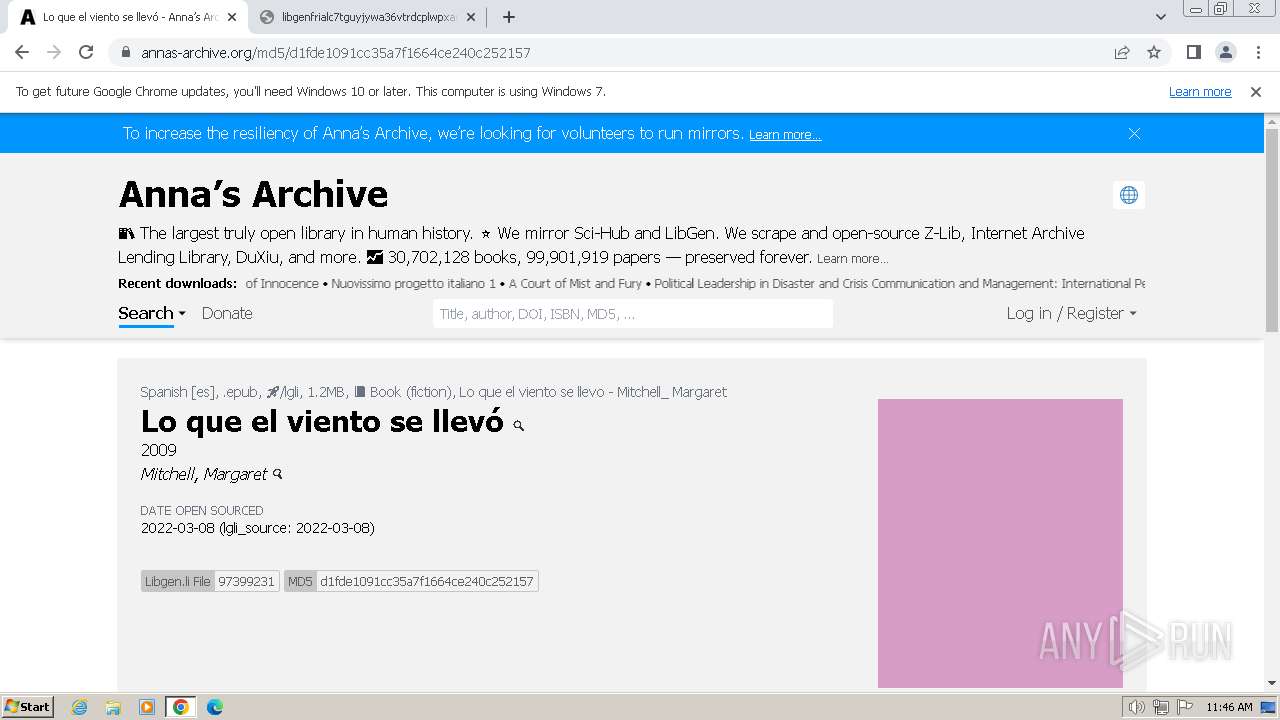Image resolution: width=1280 pixels, height=720 pixels.
Task: Click the pink book cover placeholder
Action: [x=1000, y=543]
